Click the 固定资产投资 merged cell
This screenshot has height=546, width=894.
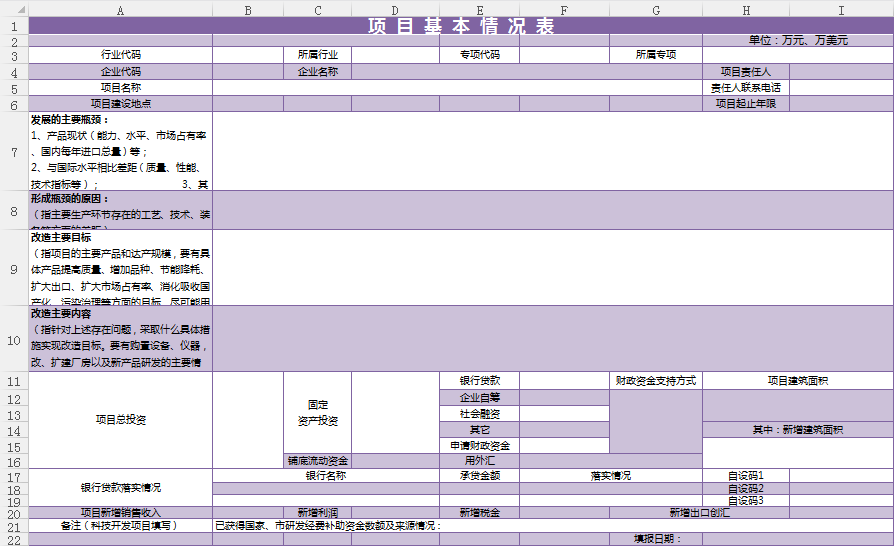[x=317, y=412]
